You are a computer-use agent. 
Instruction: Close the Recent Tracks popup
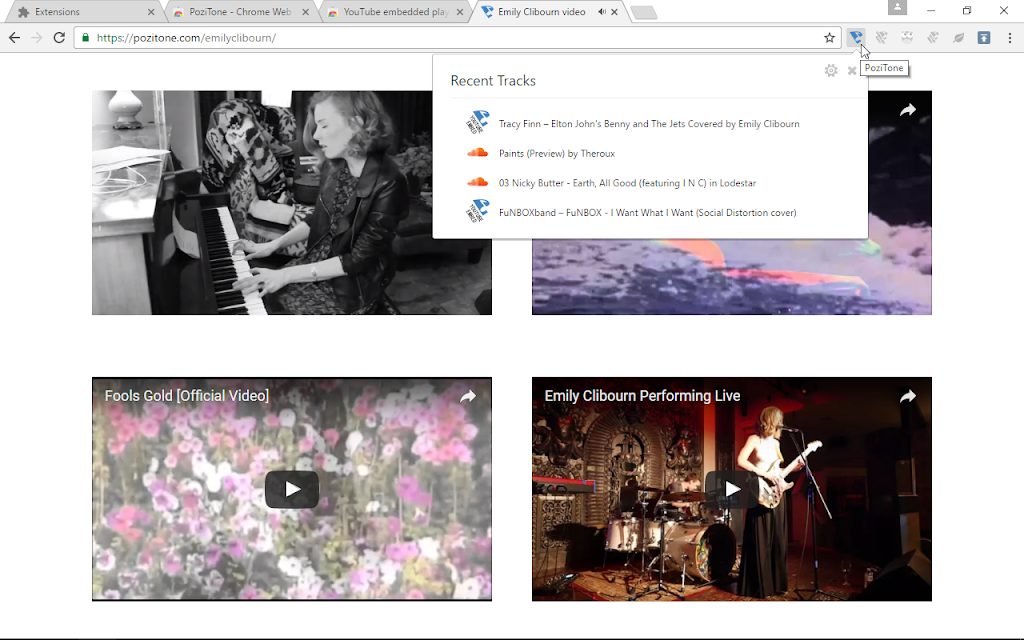coord(852,71)
